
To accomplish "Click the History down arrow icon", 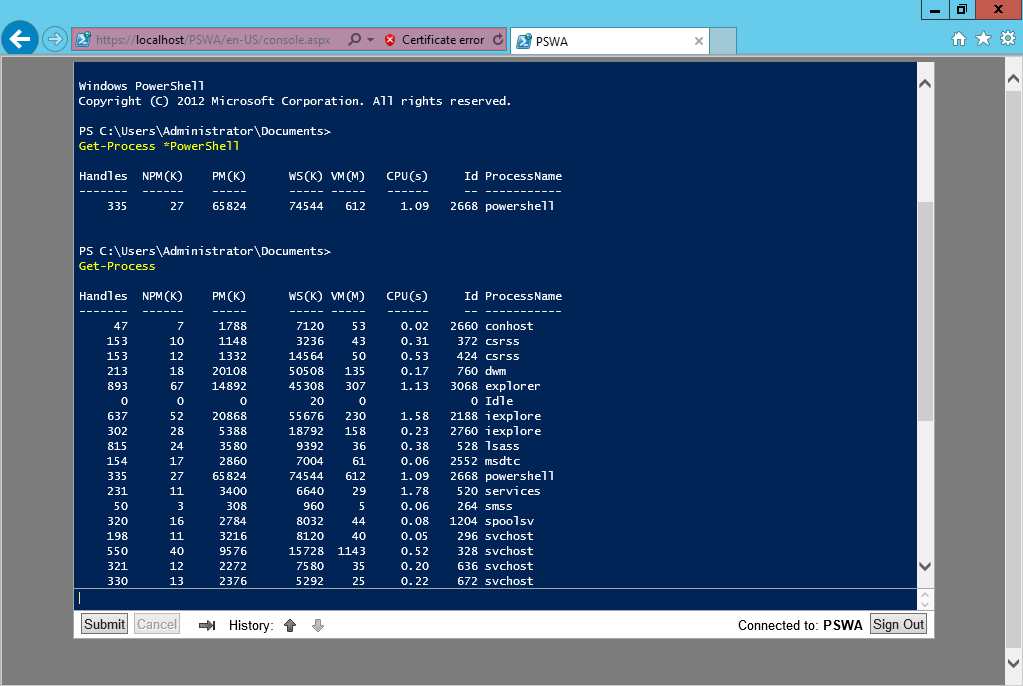I will [x=317, y=625].
